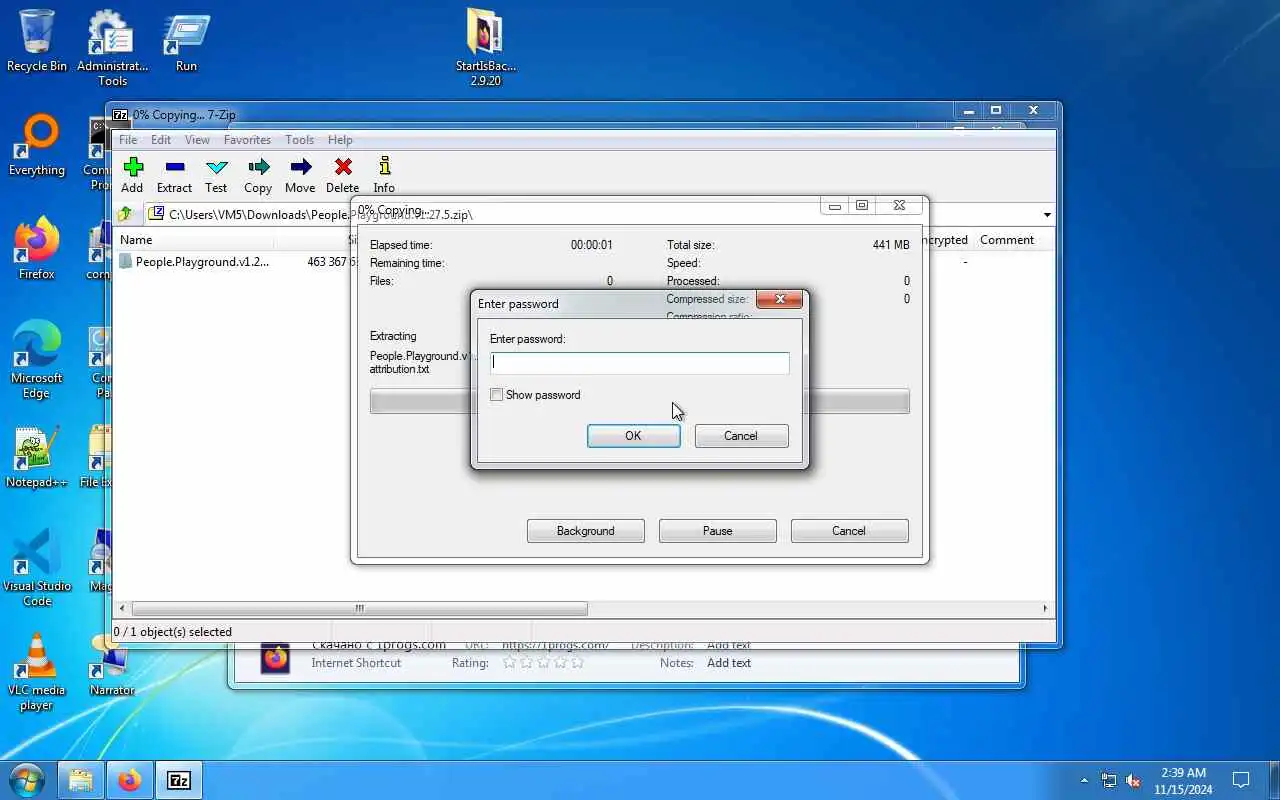Open the action center notification icon

(1241, 781)
